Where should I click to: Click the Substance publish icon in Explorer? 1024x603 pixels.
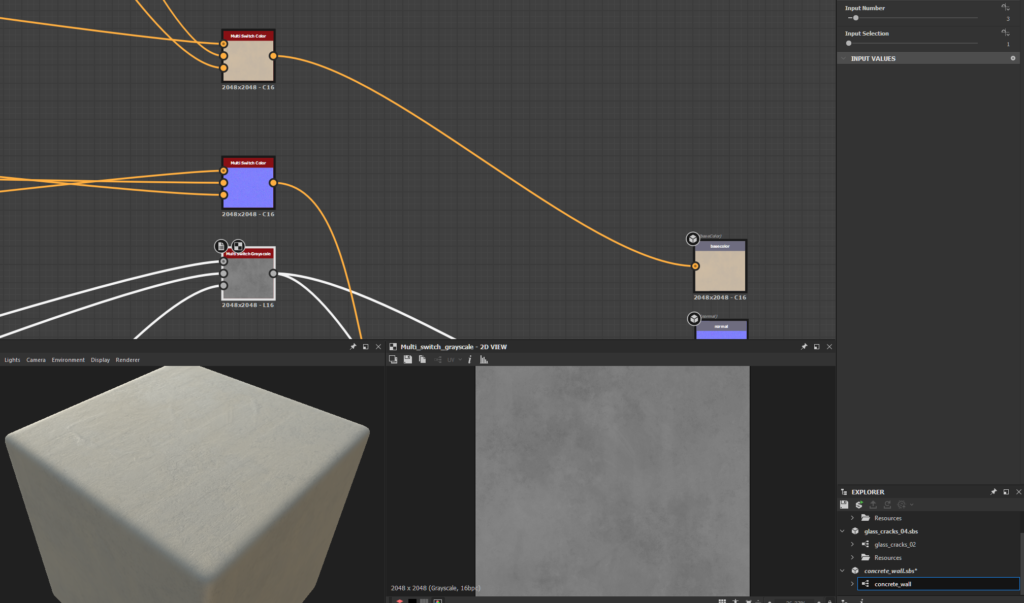pyautogui.click(x=859, y=505)
